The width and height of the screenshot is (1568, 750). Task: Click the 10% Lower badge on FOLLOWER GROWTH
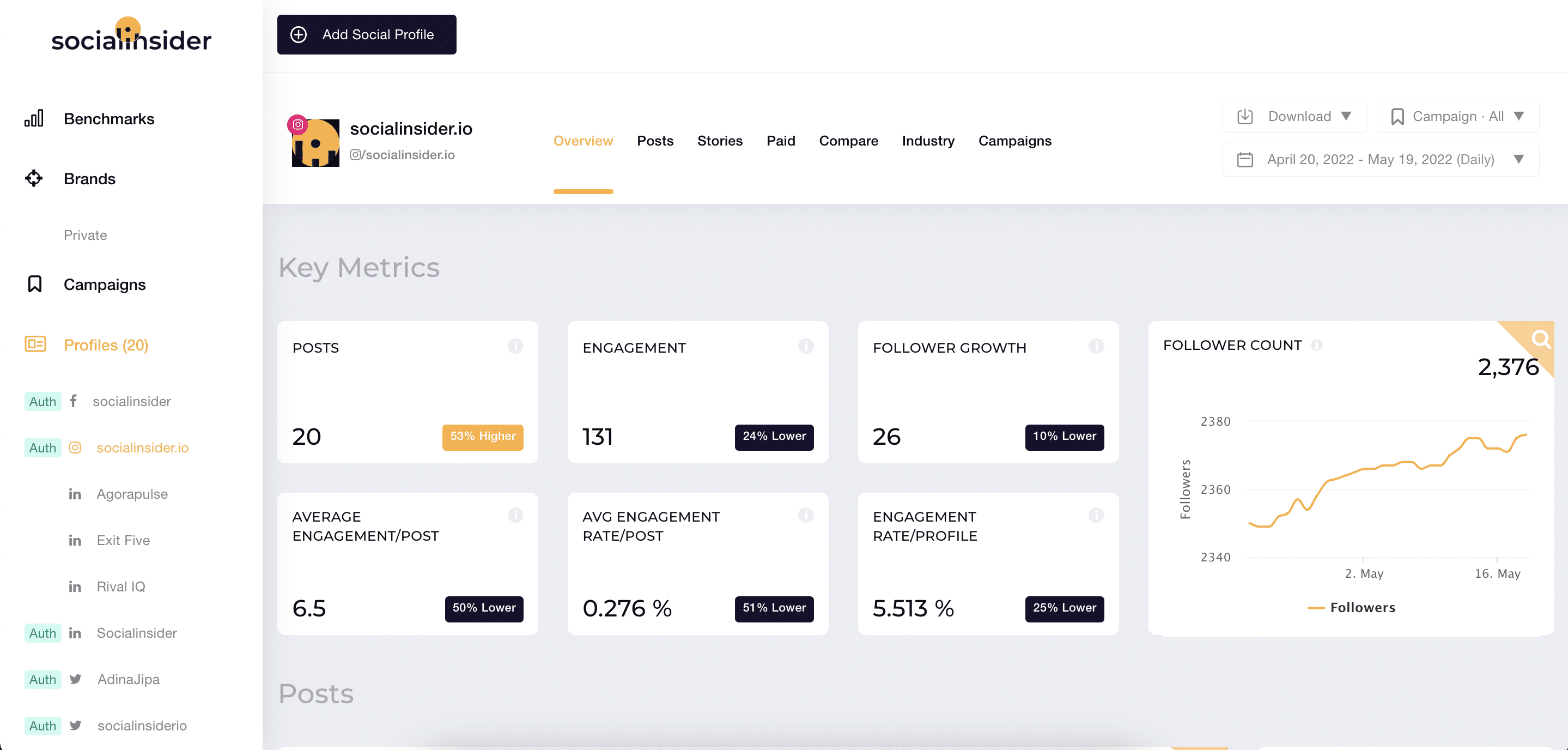pos(1065,437)
